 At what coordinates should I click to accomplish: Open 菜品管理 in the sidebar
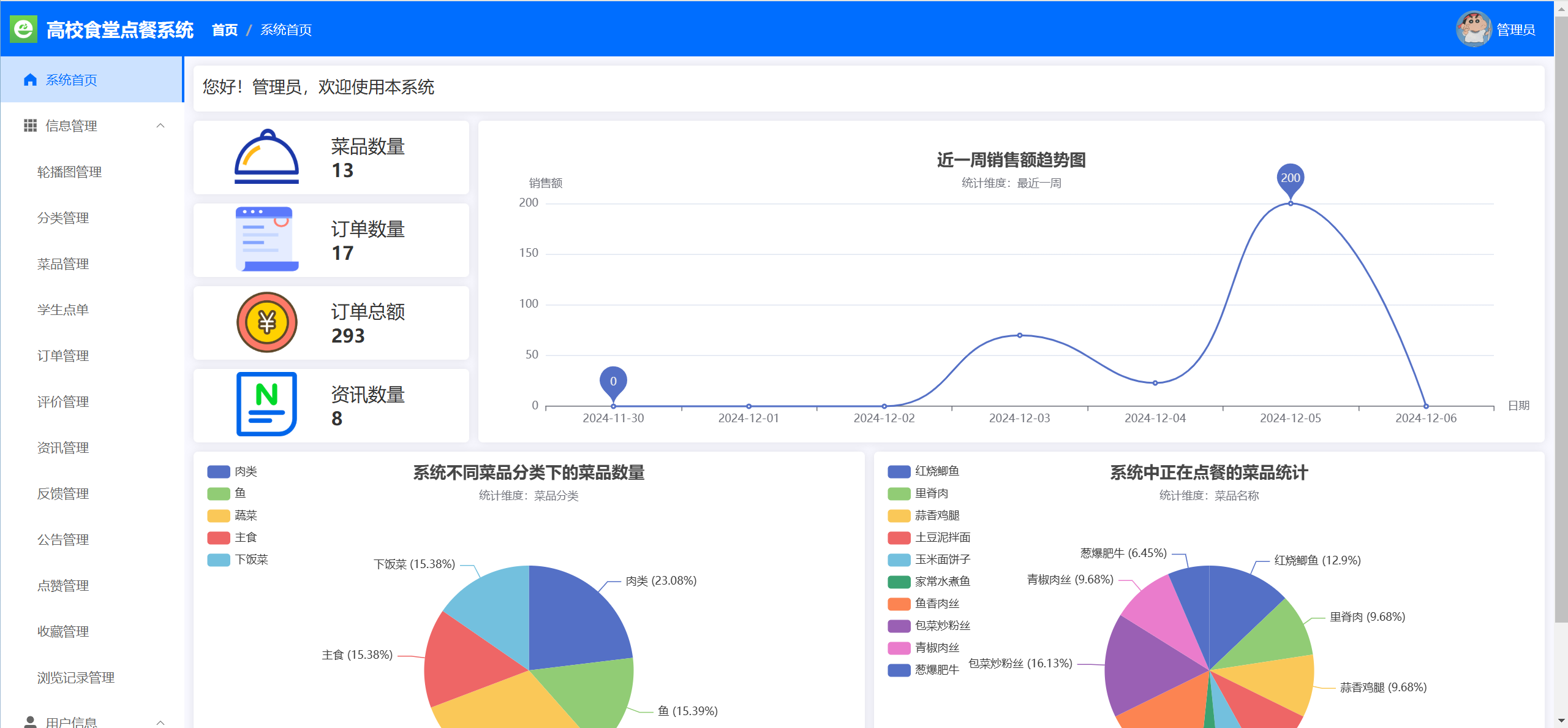(63, 264)
